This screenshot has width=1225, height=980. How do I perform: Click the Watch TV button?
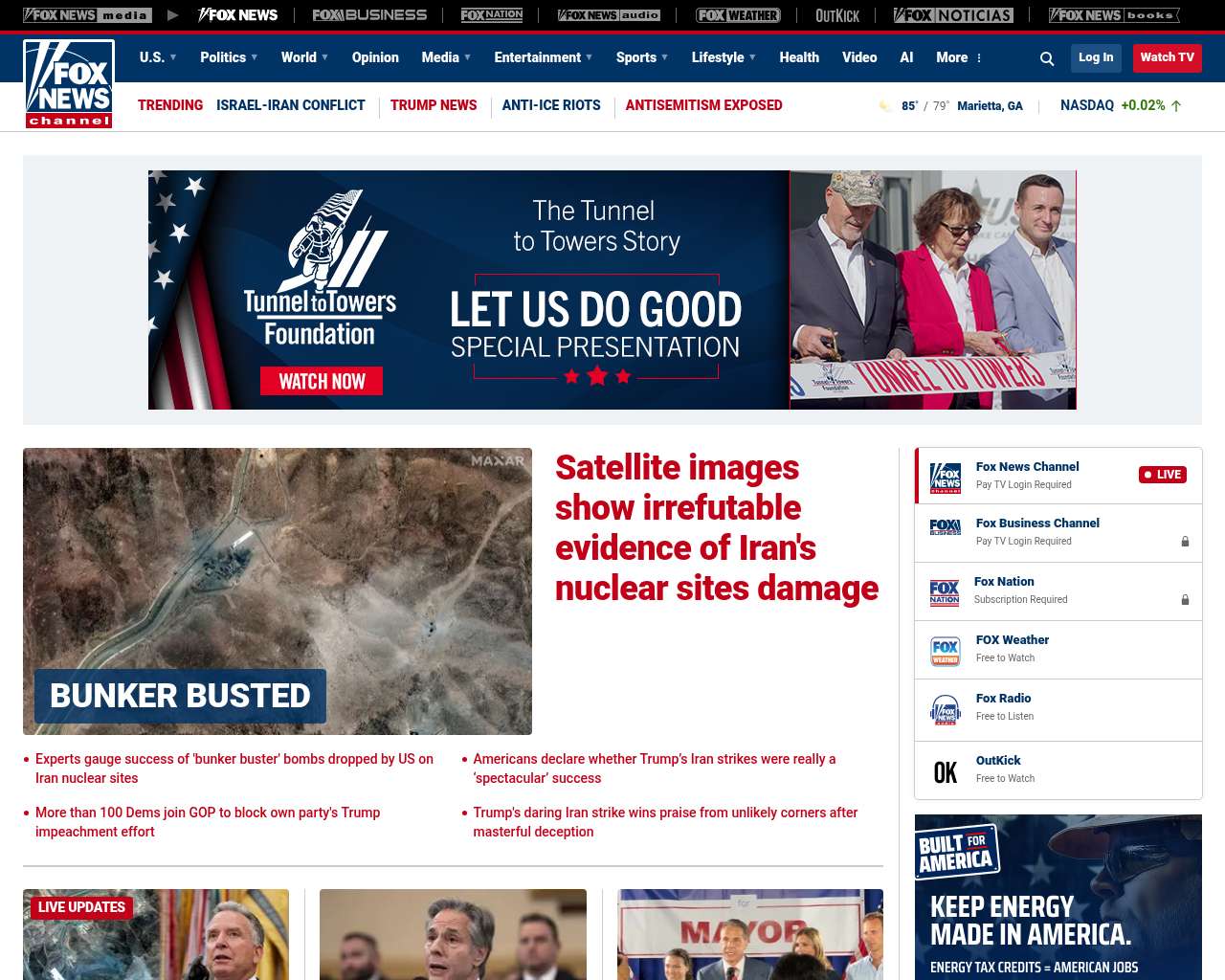[x=1167, y=57]
